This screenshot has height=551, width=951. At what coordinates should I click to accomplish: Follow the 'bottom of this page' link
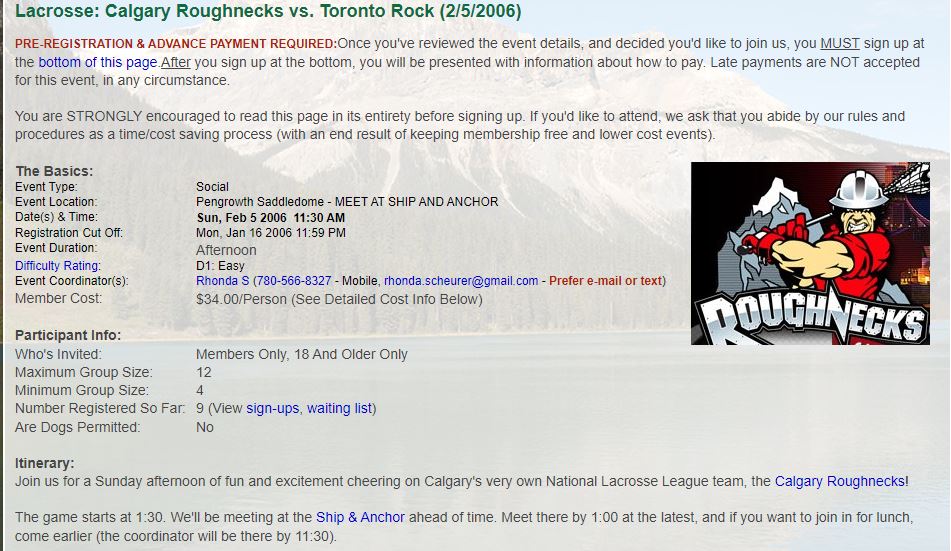[98, 62]
